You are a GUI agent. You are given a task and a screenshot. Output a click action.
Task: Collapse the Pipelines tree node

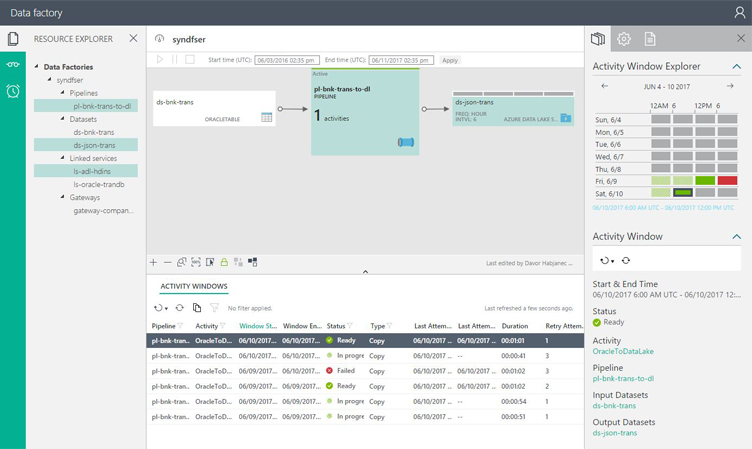tap(62, 92)
